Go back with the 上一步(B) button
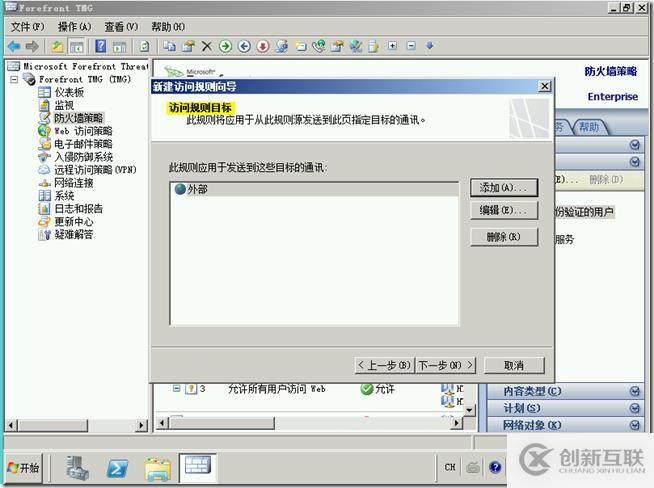Viewport: 654px width, 488px height. tap(385, 365)
